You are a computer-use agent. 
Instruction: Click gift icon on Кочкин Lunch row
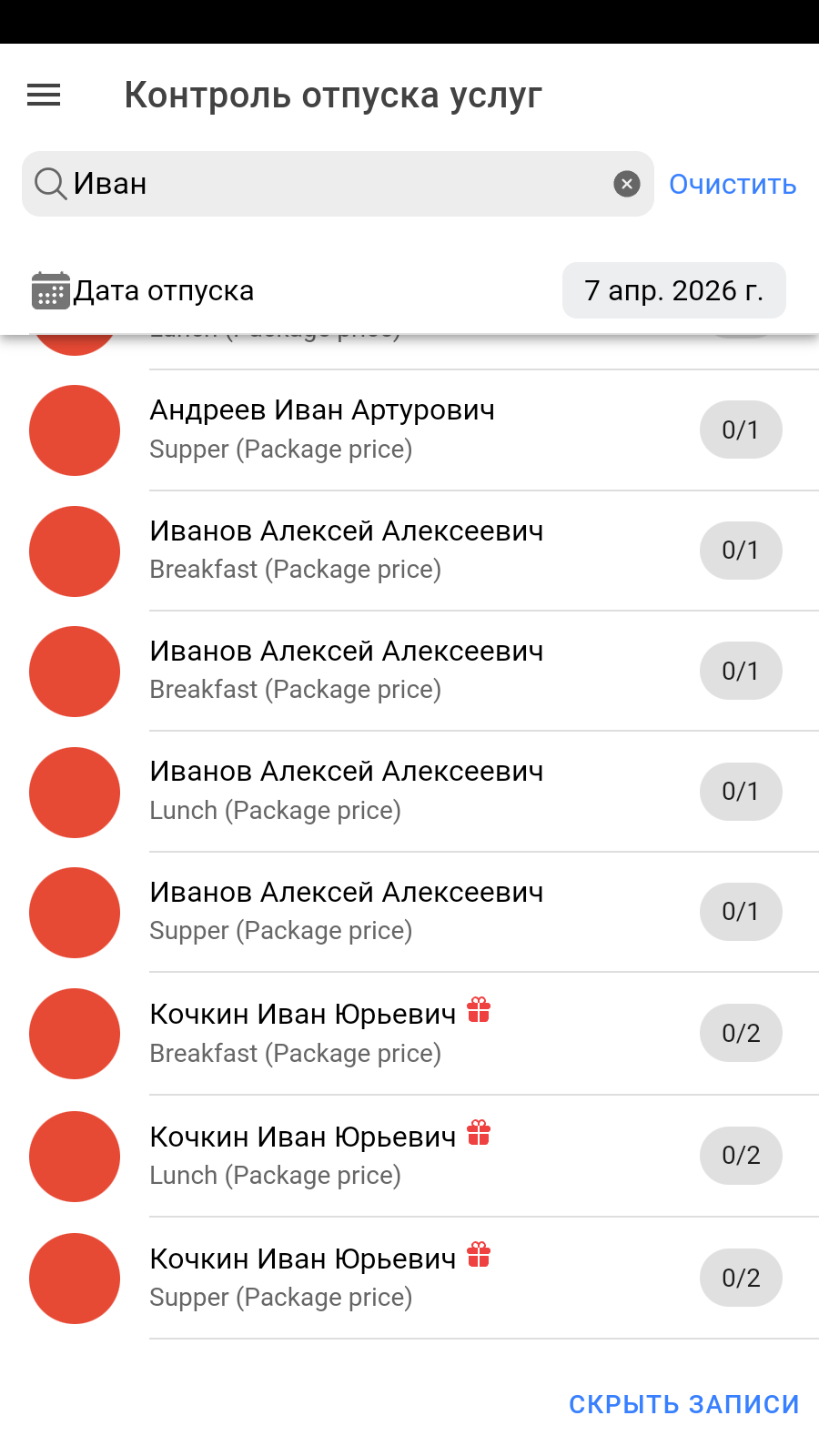point(479,1133)
